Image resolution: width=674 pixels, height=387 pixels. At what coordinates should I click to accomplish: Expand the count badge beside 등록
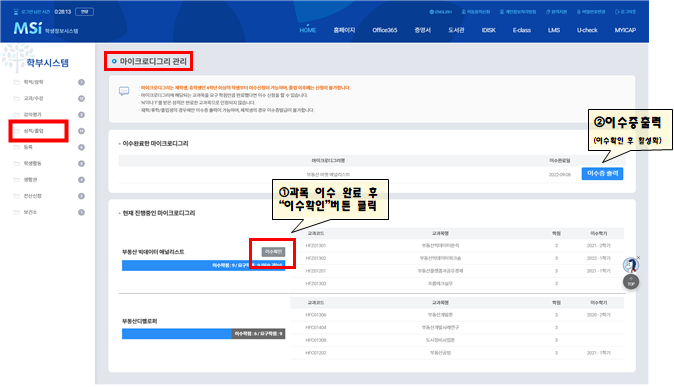pos(81,147)
